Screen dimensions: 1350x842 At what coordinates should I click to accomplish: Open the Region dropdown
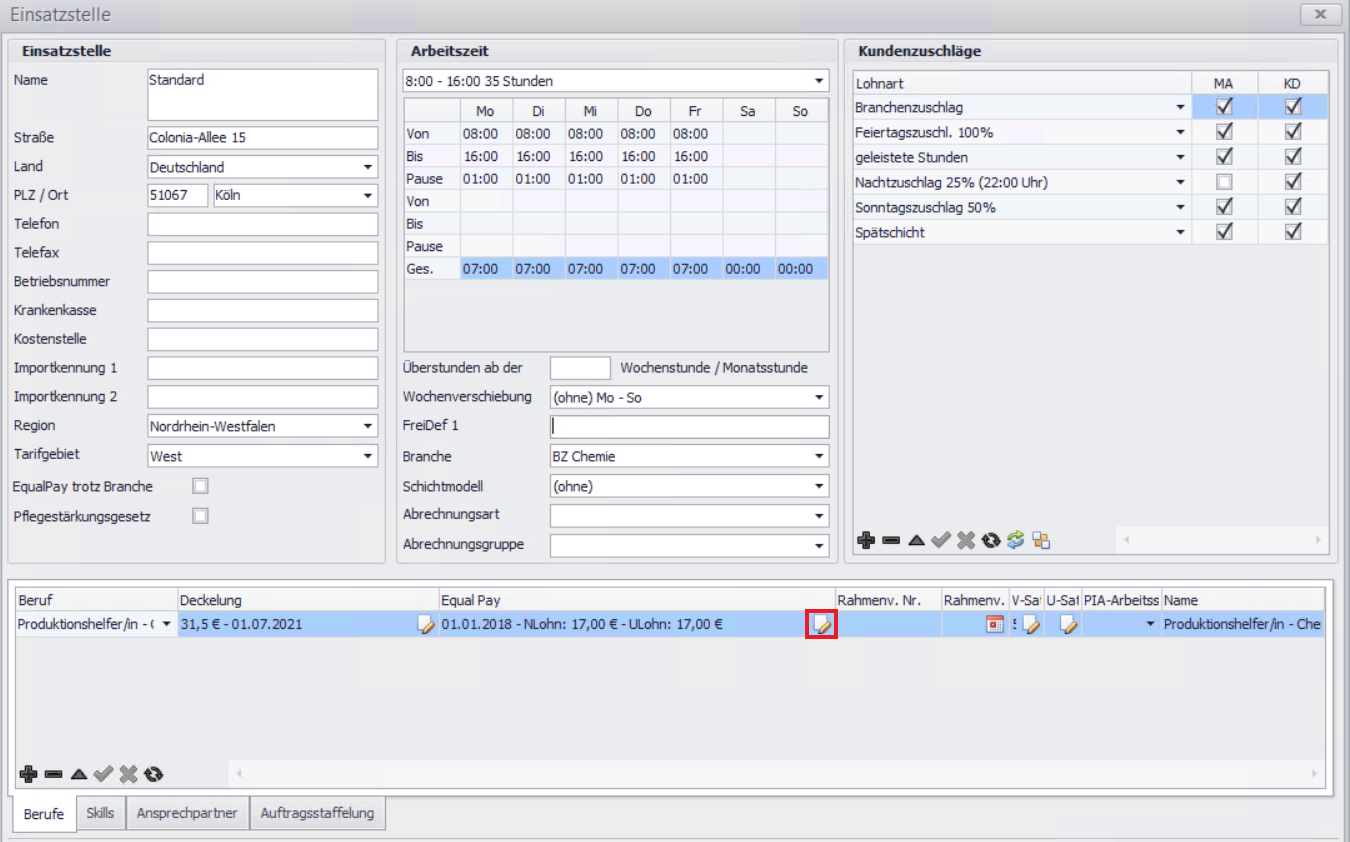pos(368,426)
